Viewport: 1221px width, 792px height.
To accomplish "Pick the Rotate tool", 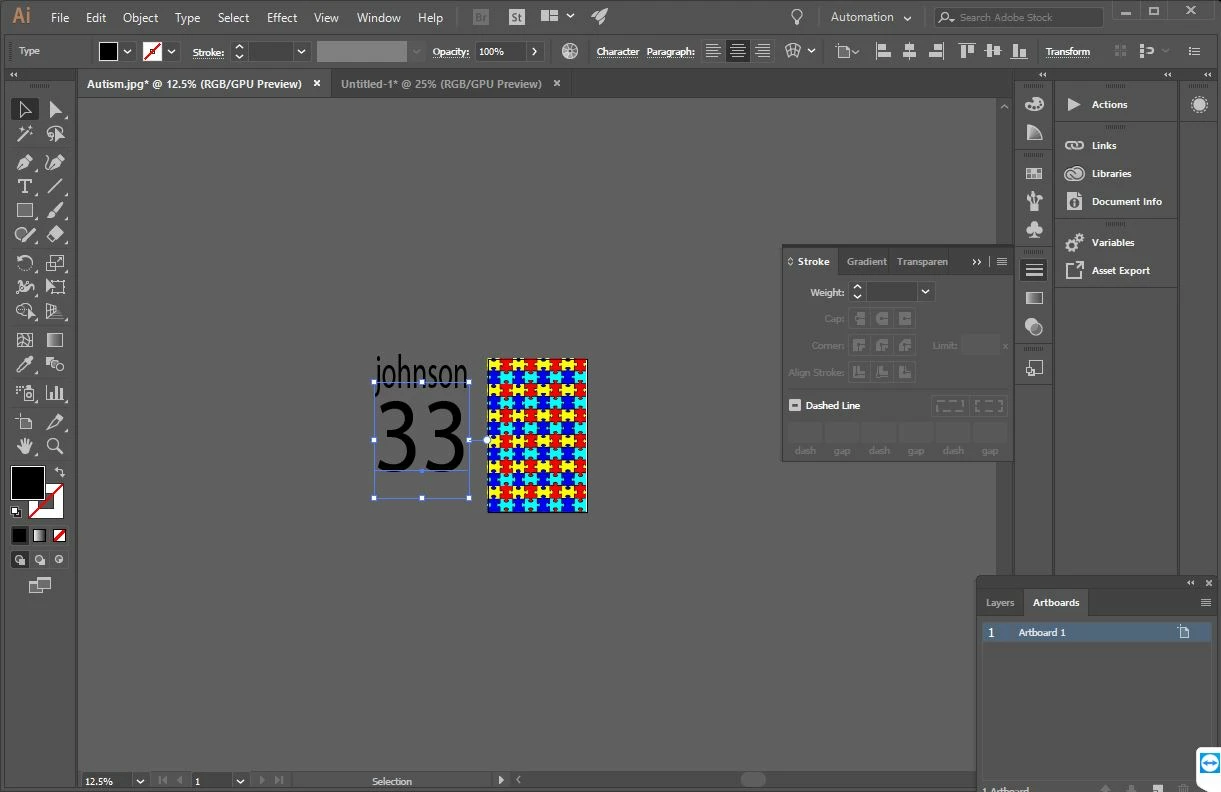I will point(25,263).
